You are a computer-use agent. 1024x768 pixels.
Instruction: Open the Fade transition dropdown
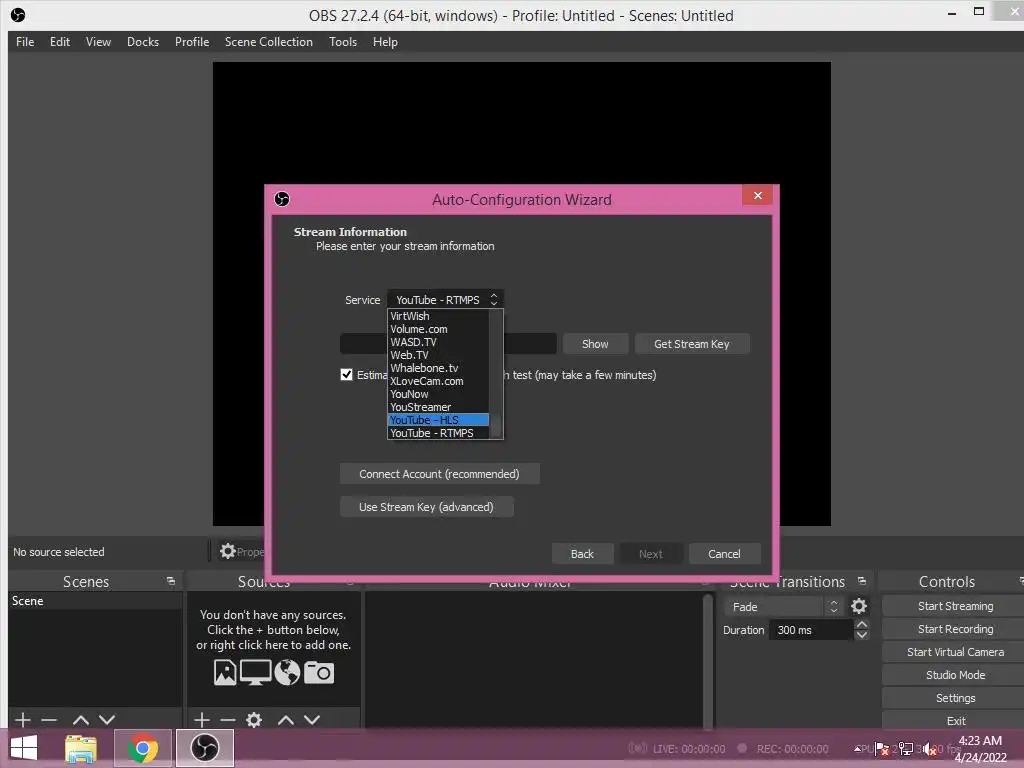tap(782, 607)
